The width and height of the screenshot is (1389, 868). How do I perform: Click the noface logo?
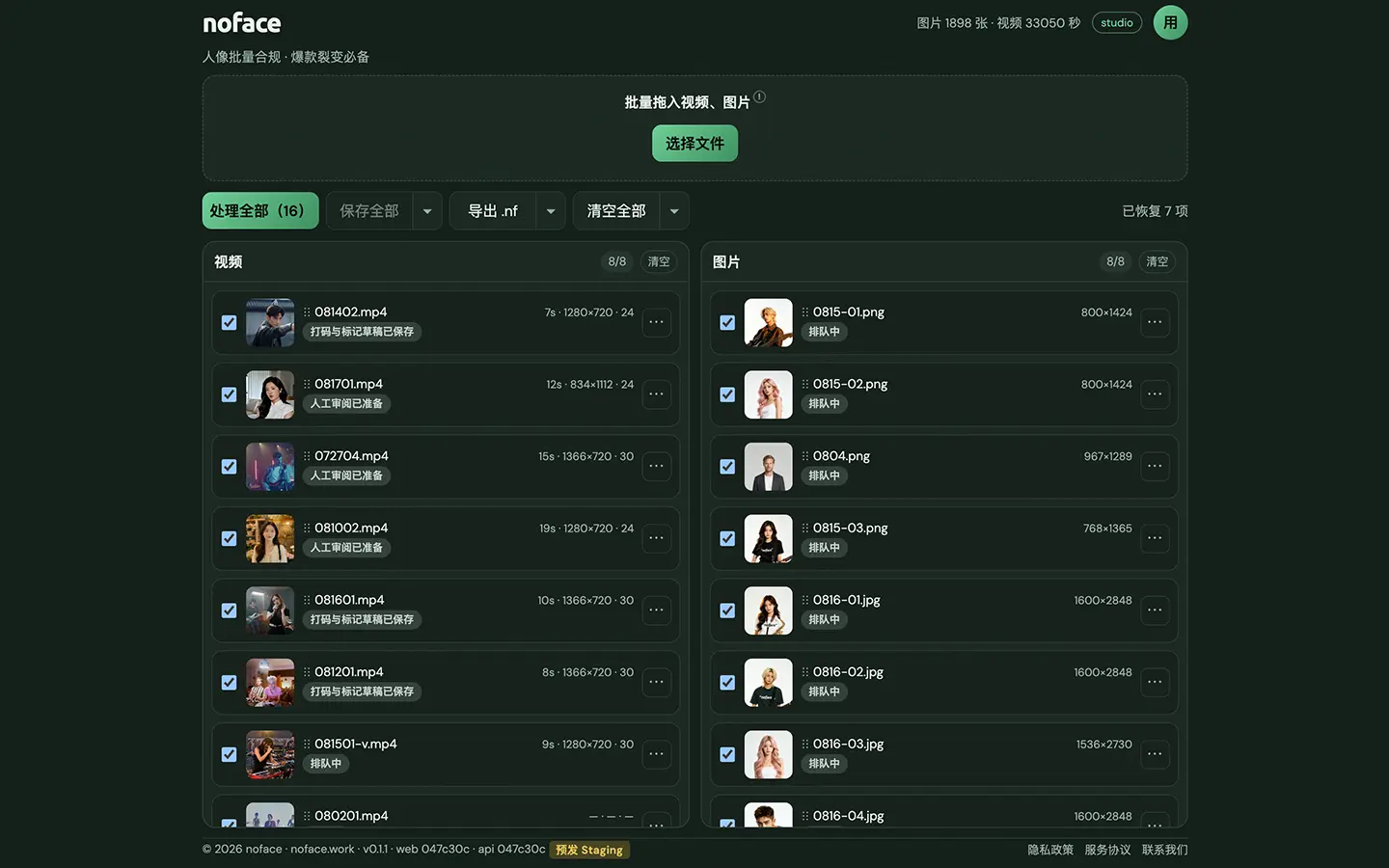coord(242,23)
